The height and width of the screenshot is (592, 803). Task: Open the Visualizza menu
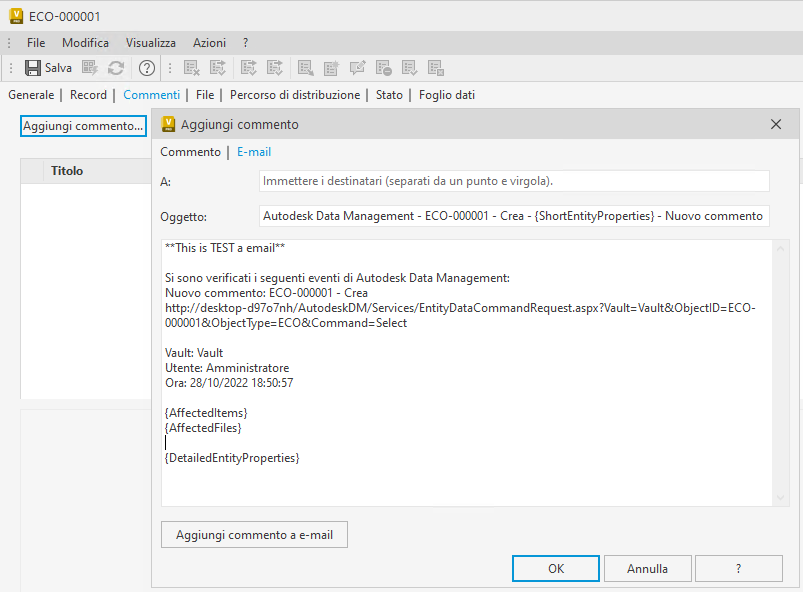(151, 43)
